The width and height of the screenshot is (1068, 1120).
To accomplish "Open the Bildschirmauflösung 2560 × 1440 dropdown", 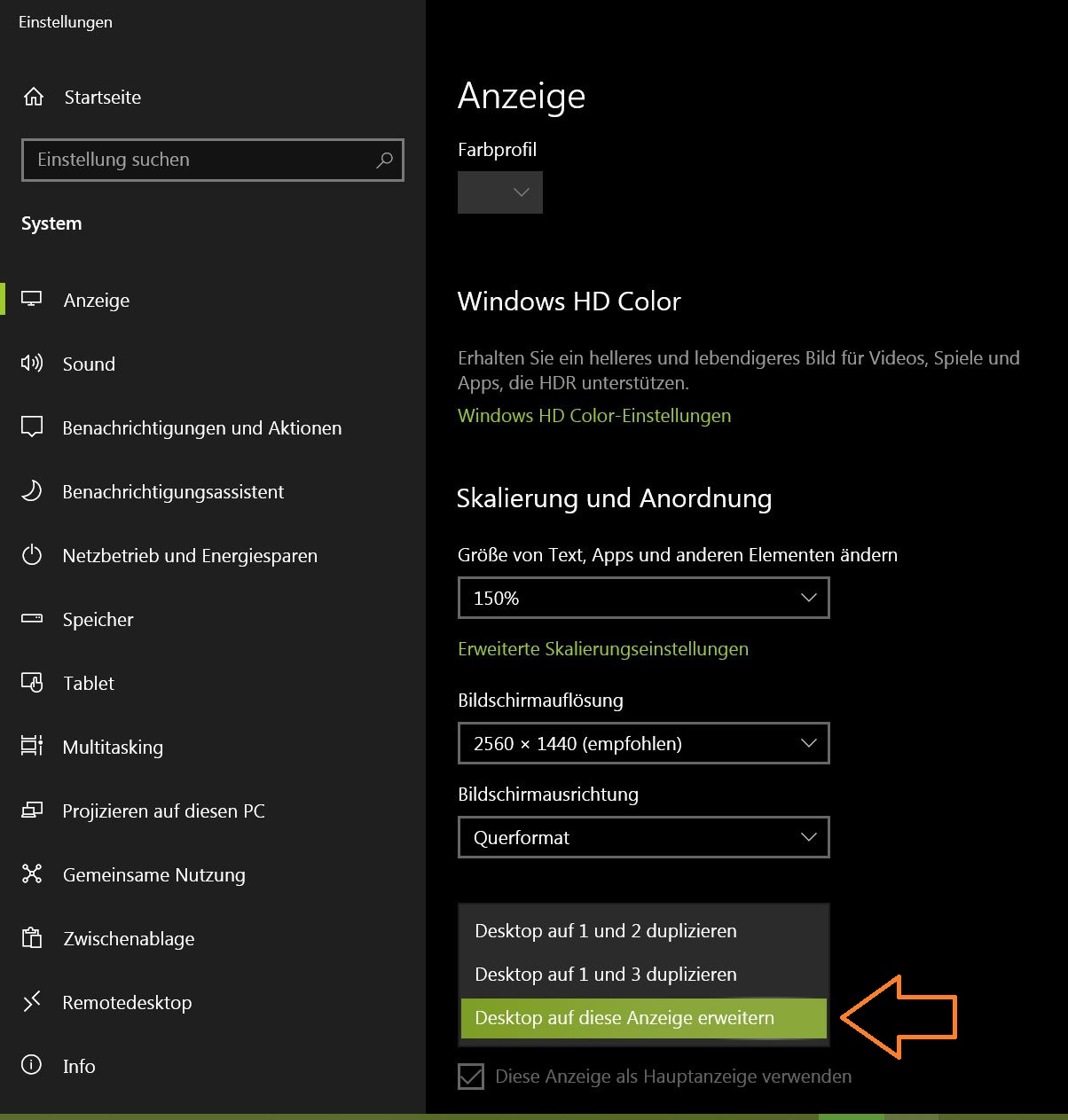I will (644, 743).
